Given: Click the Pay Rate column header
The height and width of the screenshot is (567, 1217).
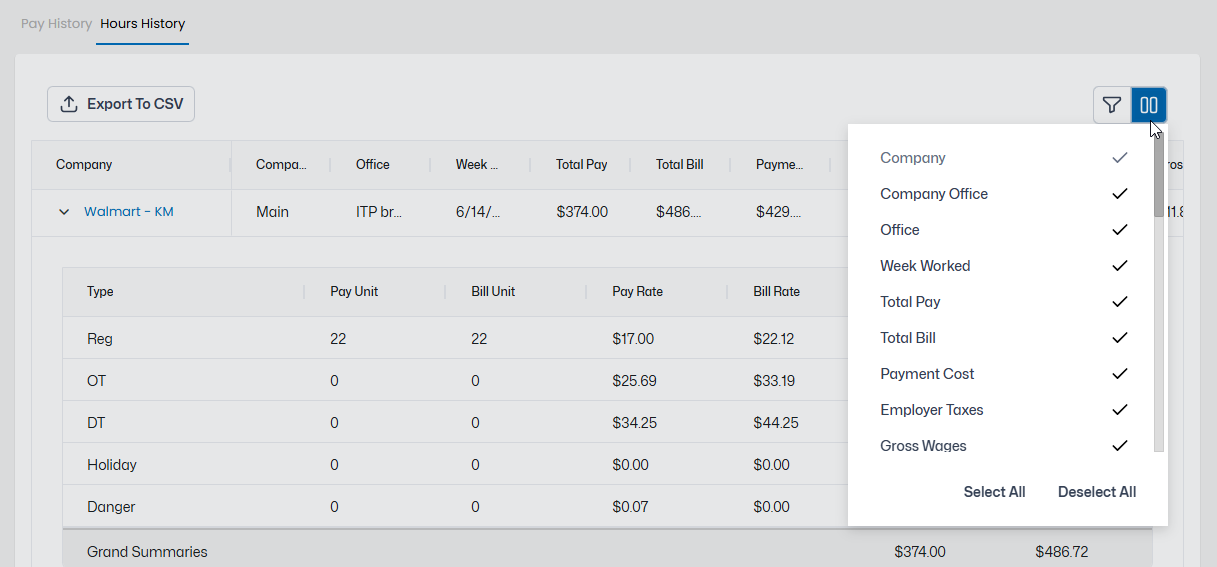Looking at the screenshot, I should pyautogui.click(x=637, y=292).
